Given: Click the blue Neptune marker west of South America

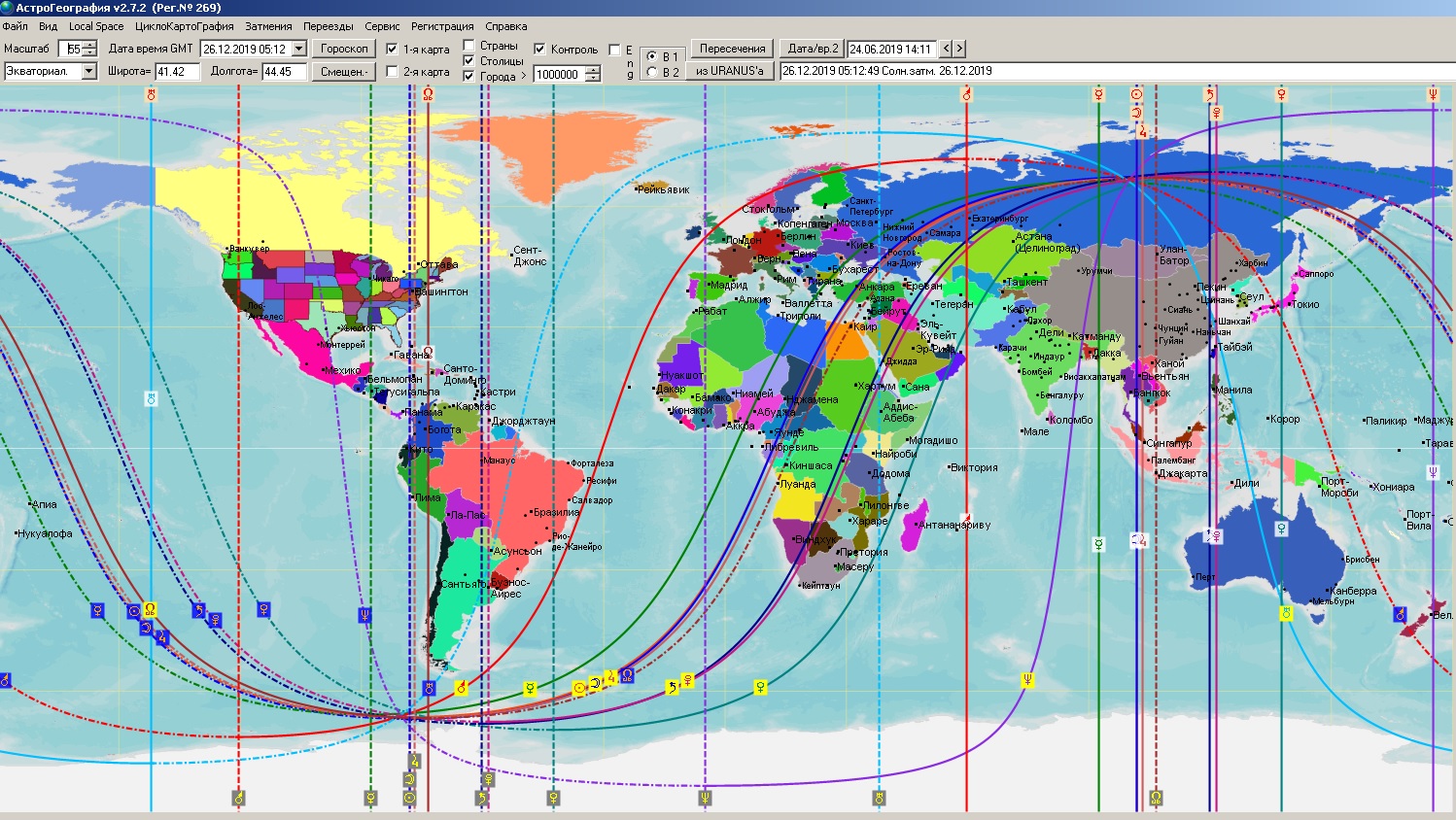Looking at the screenshot, I should (x=364, y=615).
